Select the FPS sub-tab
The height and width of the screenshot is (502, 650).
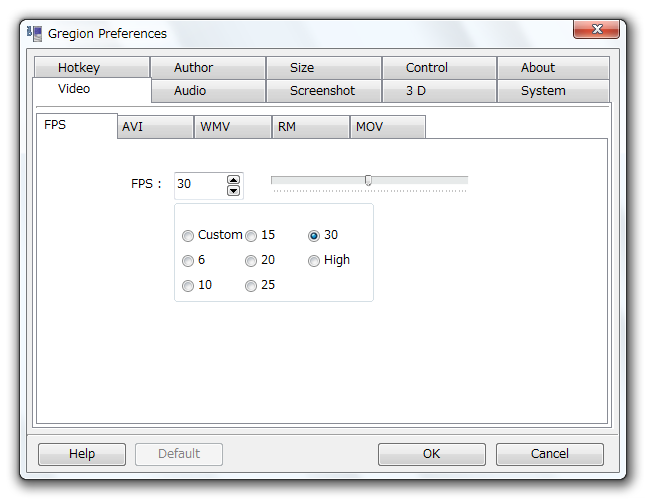click(x=77, y=126)
